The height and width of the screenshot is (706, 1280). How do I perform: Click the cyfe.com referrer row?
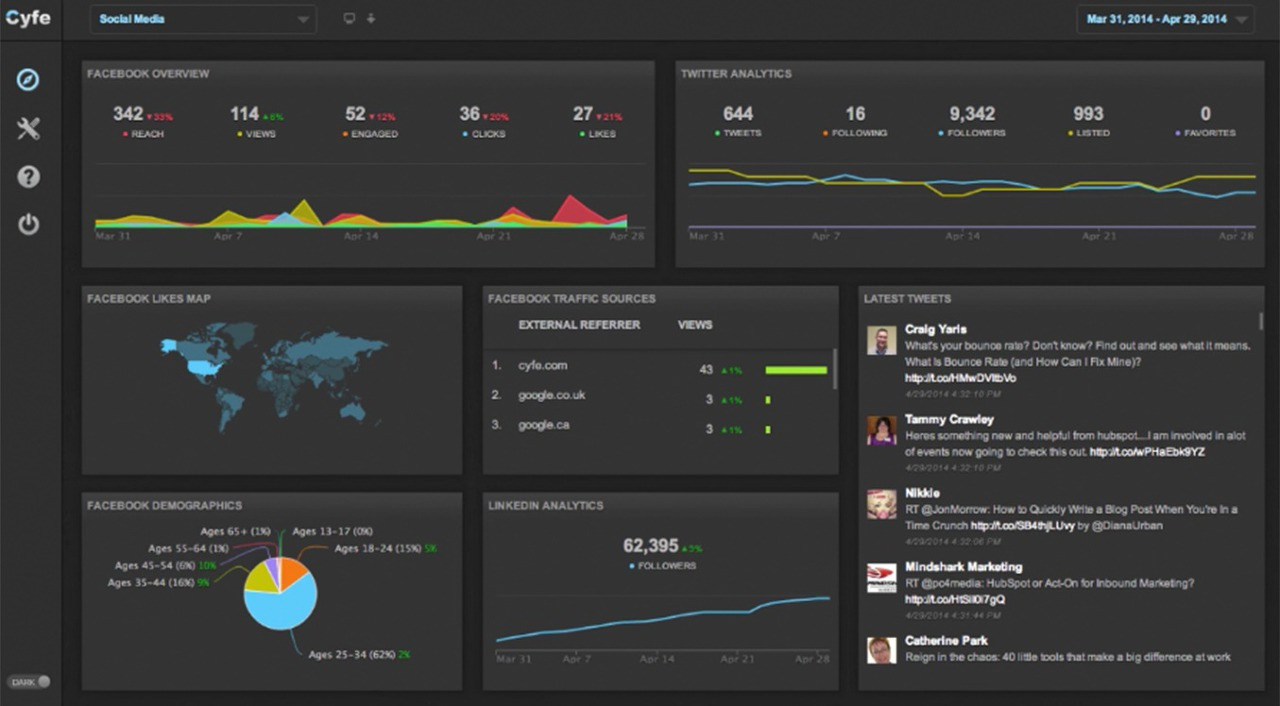pyautogui.click(x=660, y=369)
